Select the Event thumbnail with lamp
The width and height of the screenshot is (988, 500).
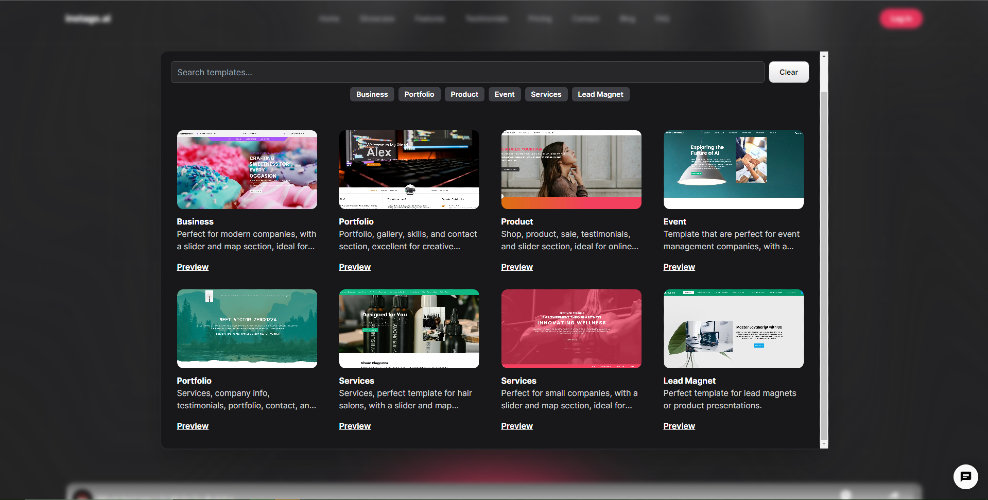pyautogui.click(x=733, y=169)
